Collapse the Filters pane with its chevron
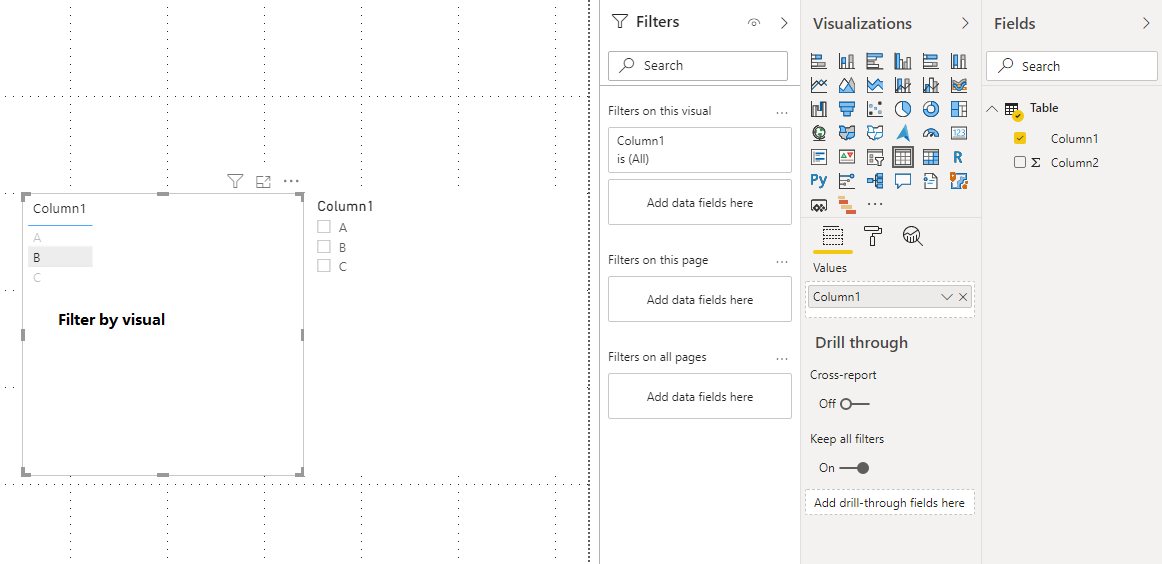This screenshot has width=1162, height=564. [x=785, y=23]
